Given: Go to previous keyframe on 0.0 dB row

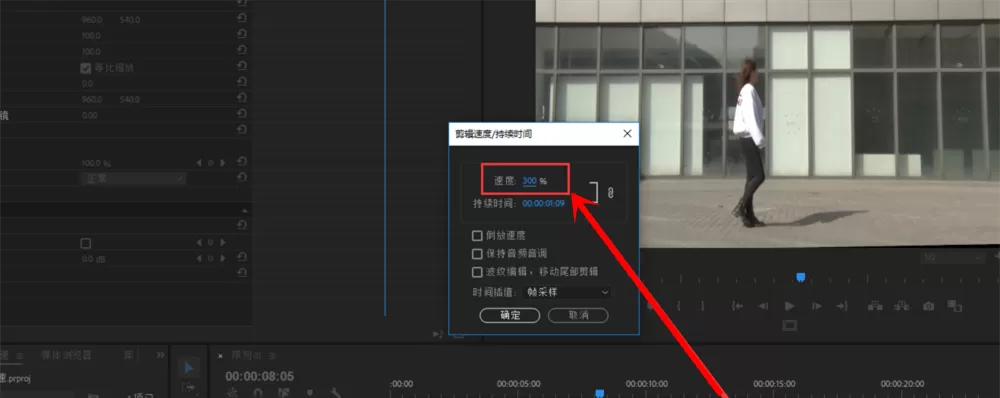Looking at the screenshot, I should click(198, 259).
